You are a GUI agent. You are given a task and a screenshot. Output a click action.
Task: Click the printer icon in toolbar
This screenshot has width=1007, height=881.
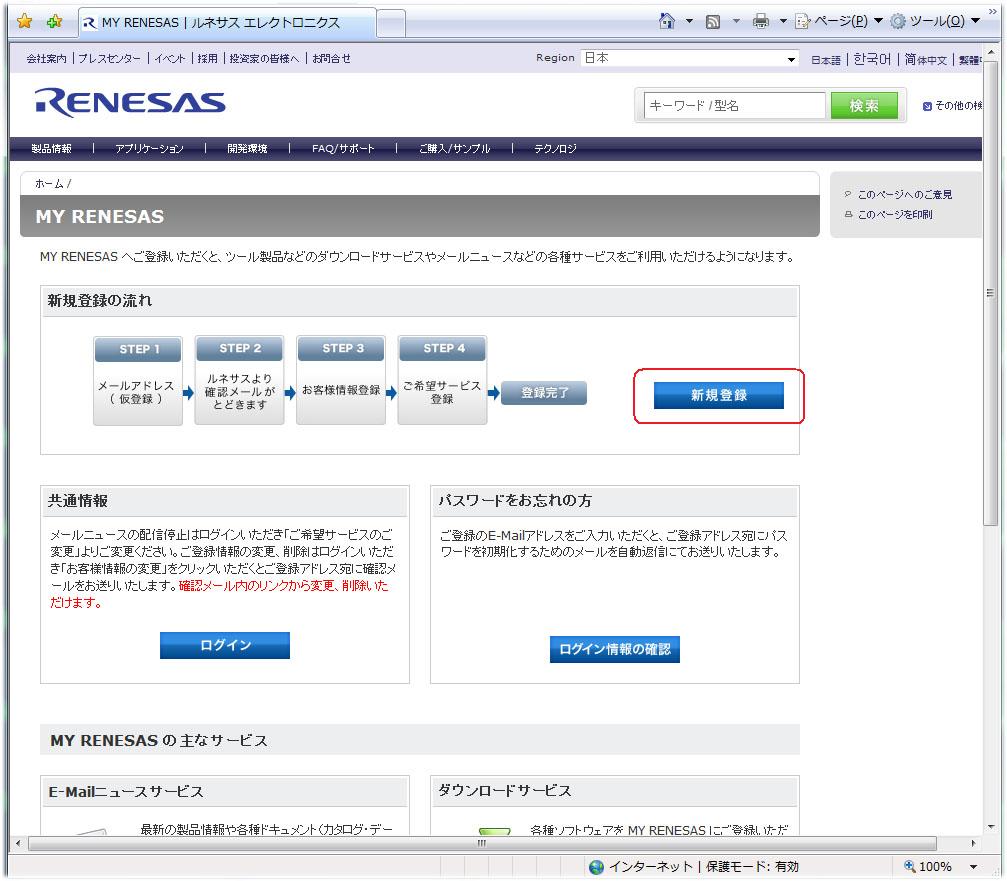[760, 21]
